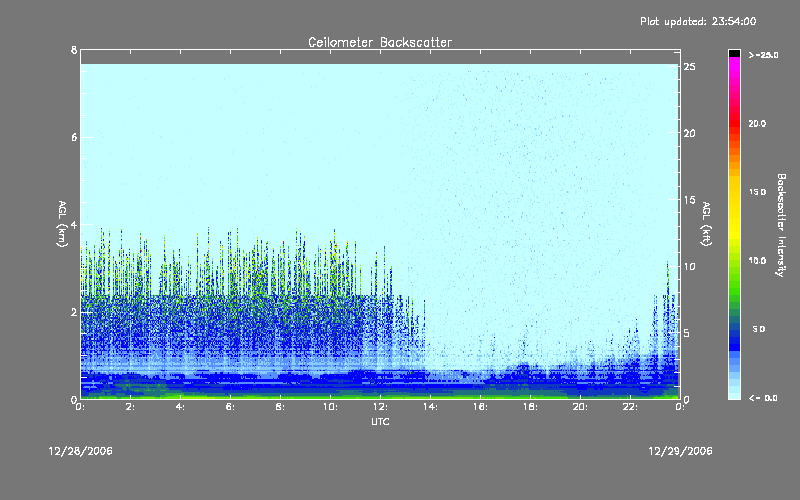Click the green colorbar segment near 10.0
Image resolution: width=800 pixels, height=500 pixels.
734,265
